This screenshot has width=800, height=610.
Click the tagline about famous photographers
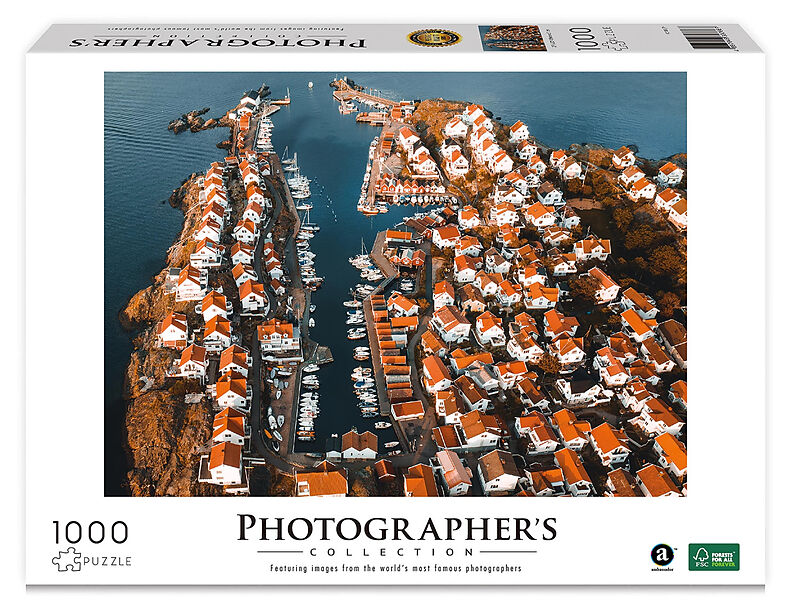coord(396,568)
